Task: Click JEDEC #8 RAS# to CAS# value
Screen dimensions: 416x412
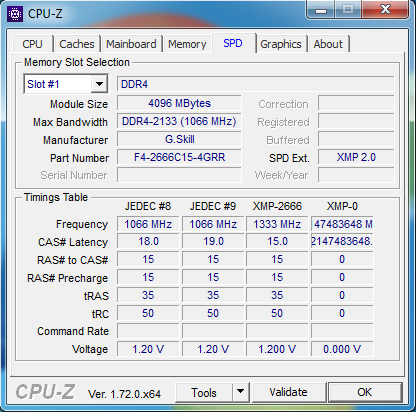Action: [148, 259]
